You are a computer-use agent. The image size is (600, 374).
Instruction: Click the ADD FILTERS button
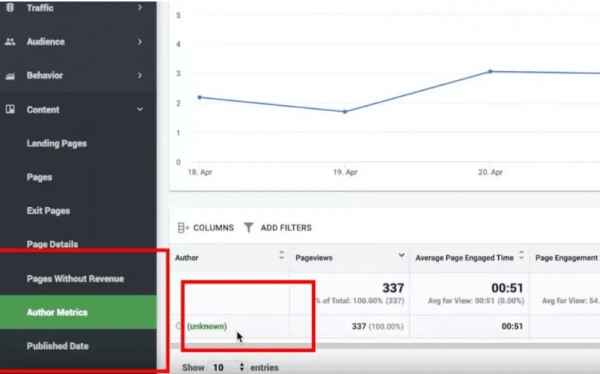pos(278,228)
